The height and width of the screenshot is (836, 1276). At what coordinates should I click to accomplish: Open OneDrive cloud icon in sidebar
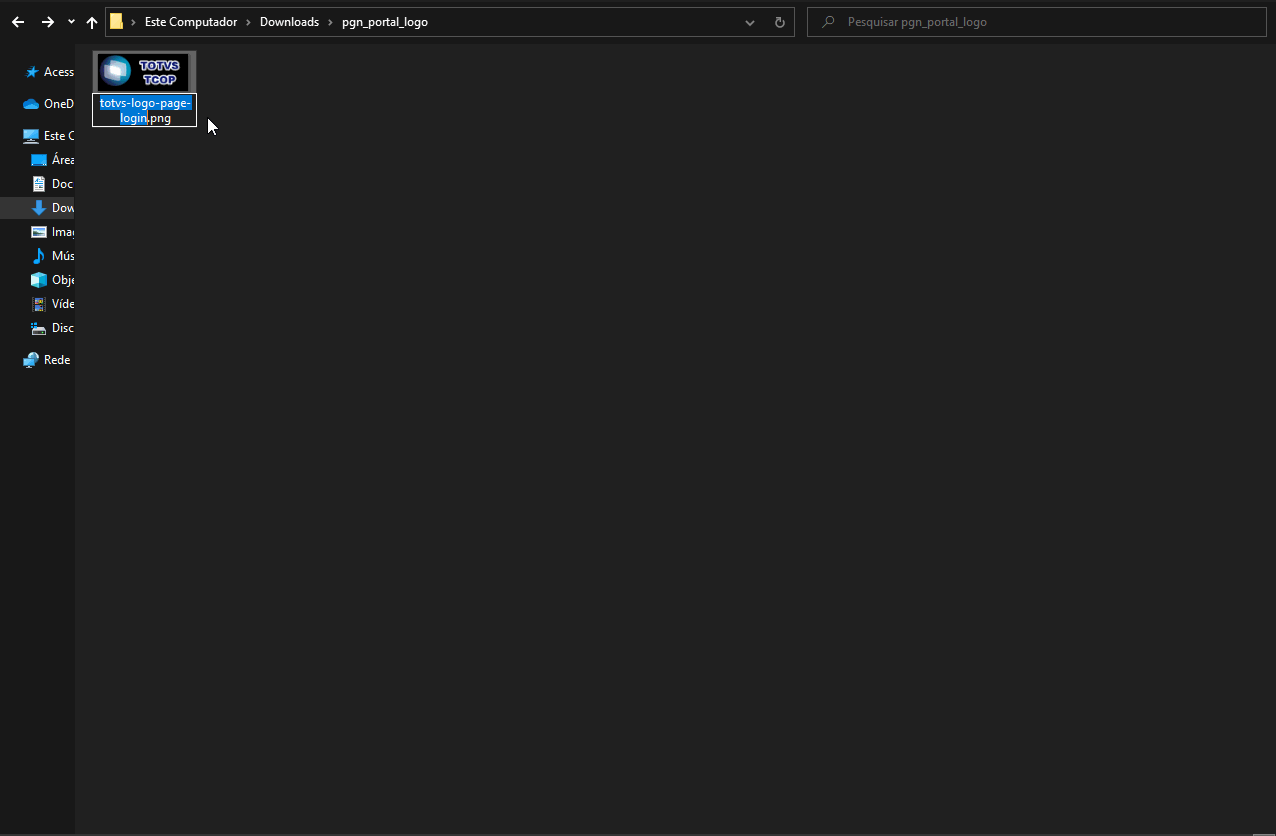click(31, 104)
